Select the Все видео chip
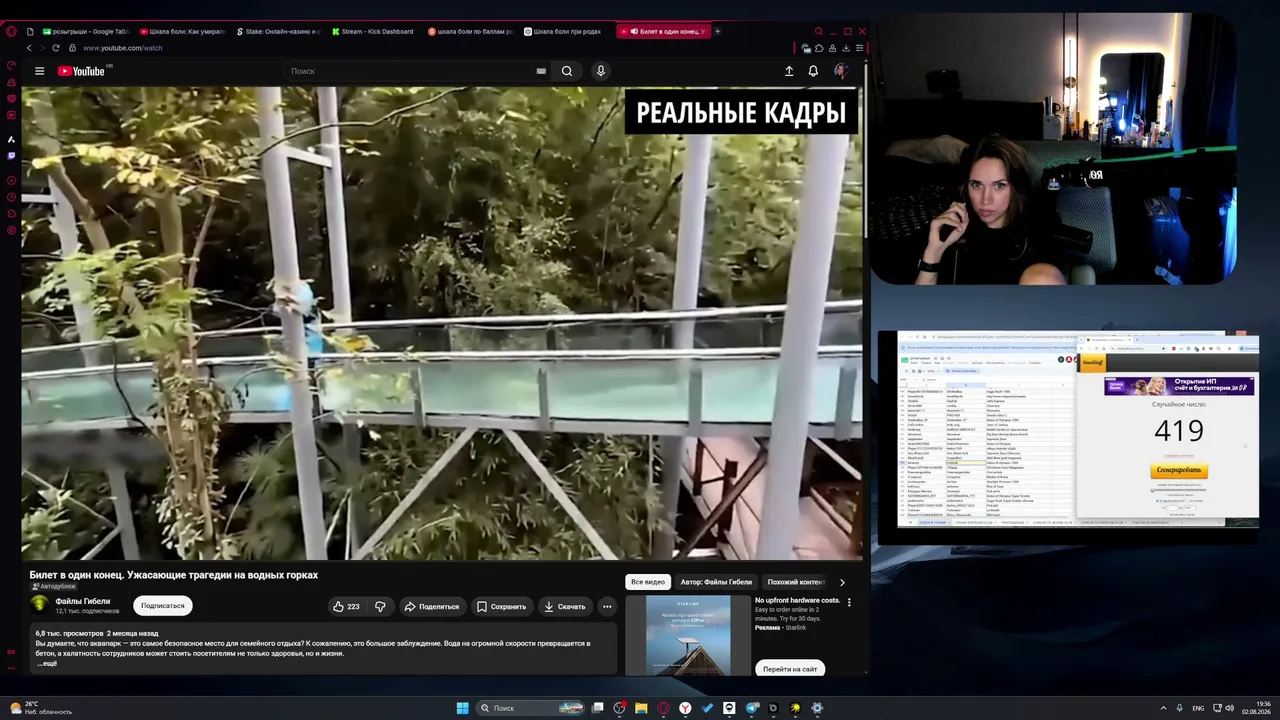 tap(648, 582)
